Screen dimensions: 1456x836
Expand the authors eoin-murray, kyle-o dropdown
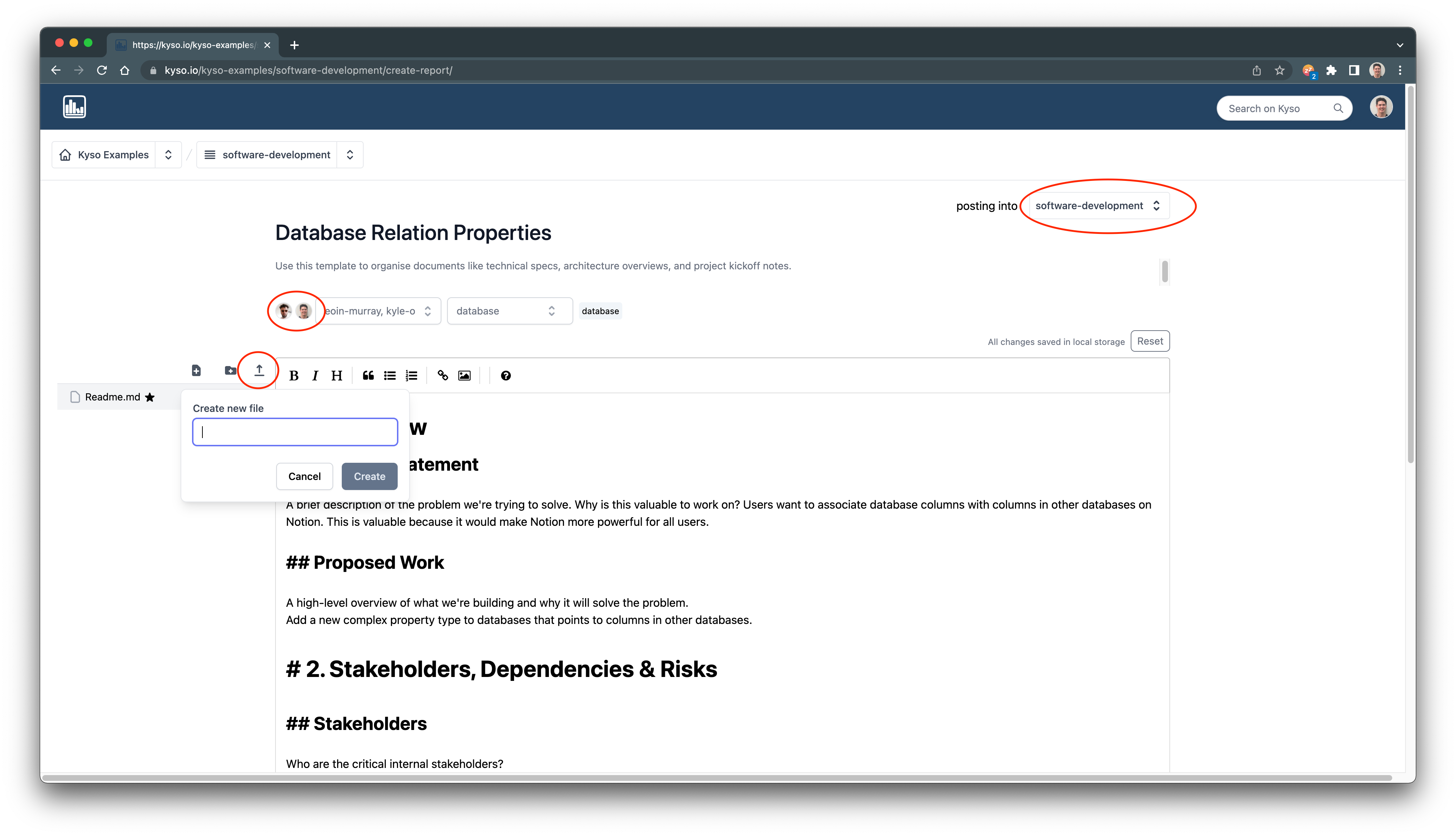(x=379, y=311)
